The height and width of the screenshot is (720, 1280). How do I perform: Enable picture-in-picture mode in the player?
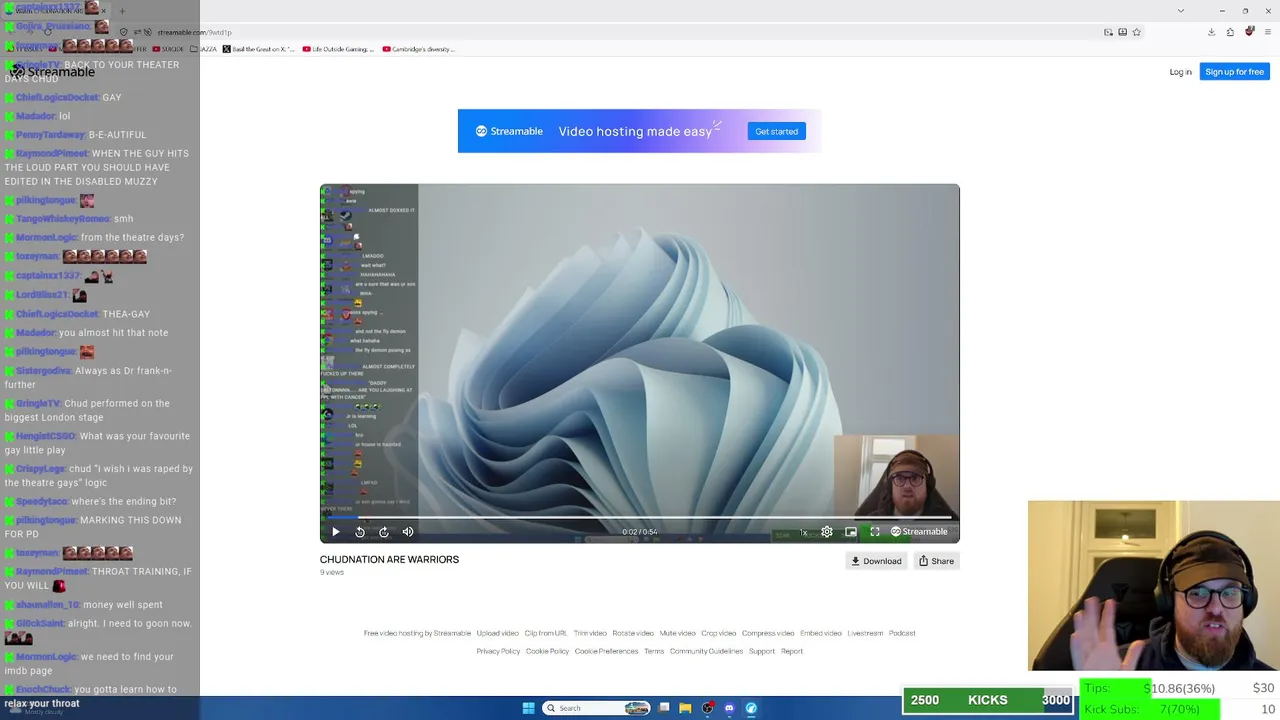point(851,532)
